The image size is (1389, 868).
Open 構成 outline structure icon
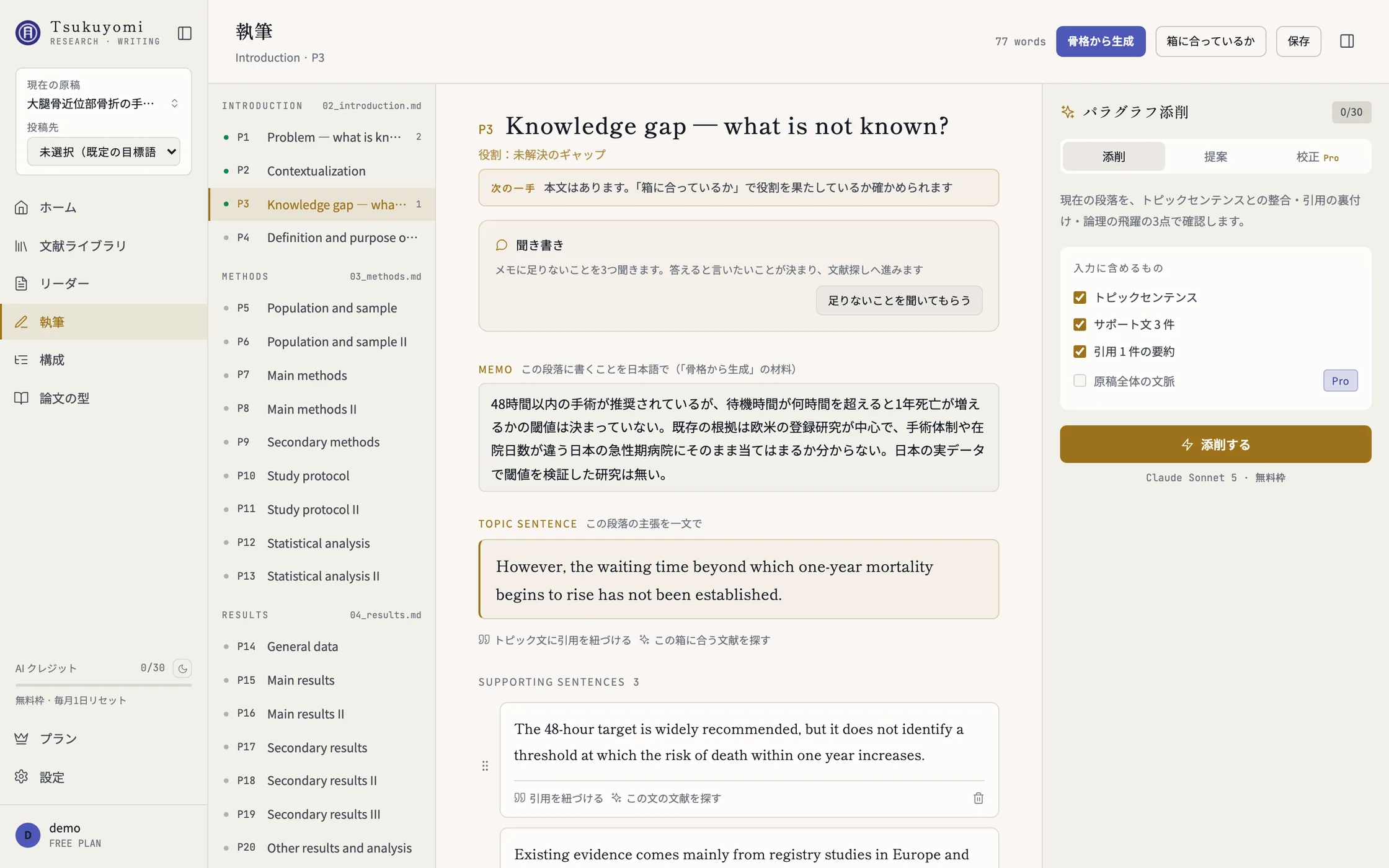[22, 360]
